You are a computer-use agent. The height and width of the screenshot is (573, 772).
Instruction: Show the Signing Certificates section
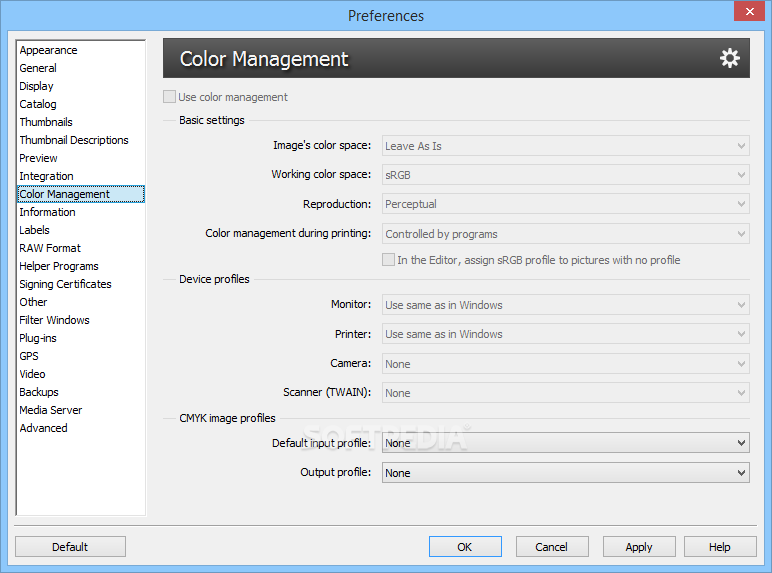[65, 284]
